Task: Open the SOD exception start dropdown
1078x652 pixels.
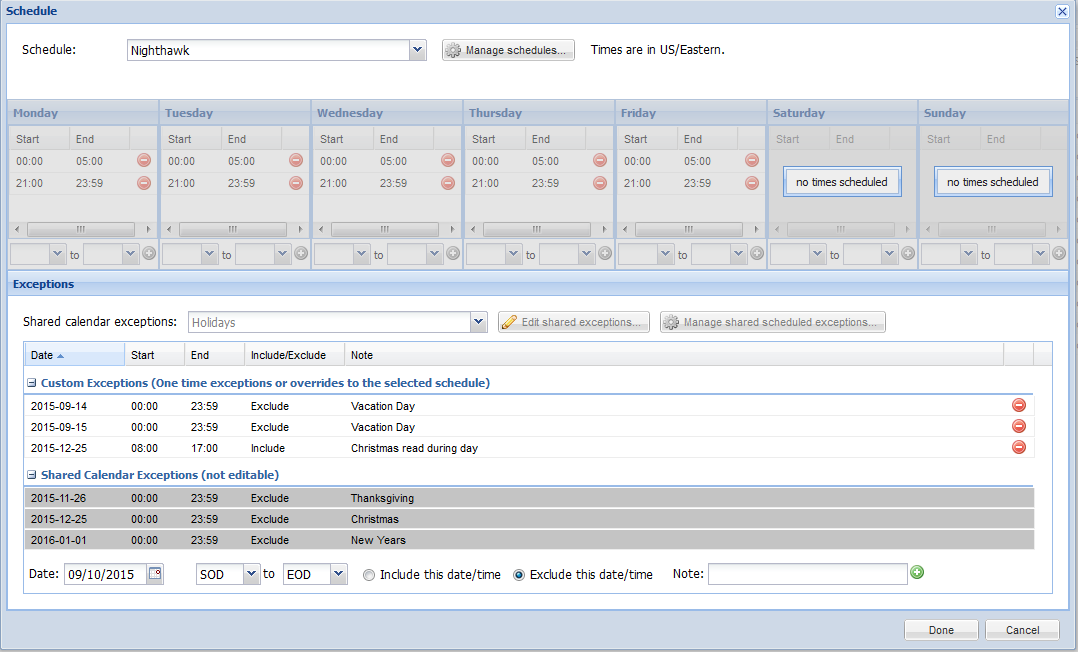Action: coord(252,574)
